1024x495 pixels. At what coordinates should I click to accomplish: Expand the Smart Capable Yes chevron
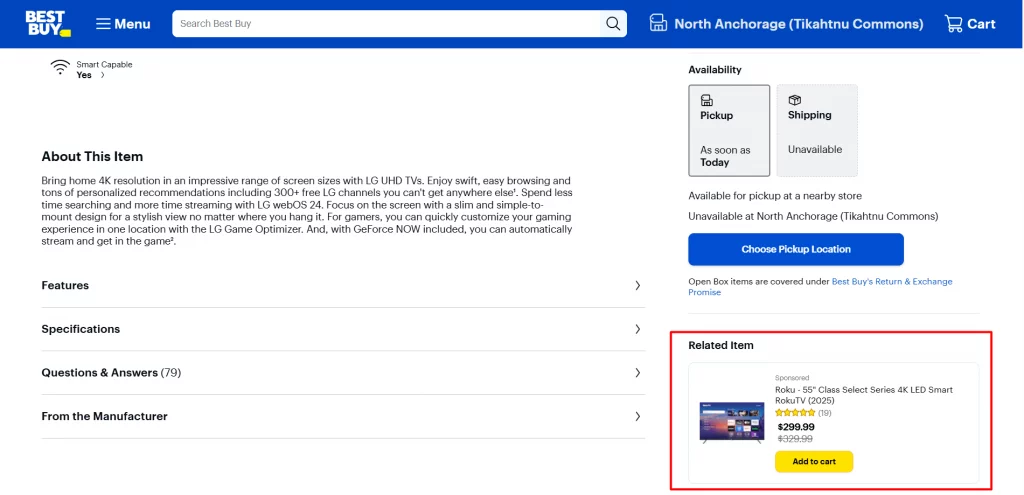103,75
